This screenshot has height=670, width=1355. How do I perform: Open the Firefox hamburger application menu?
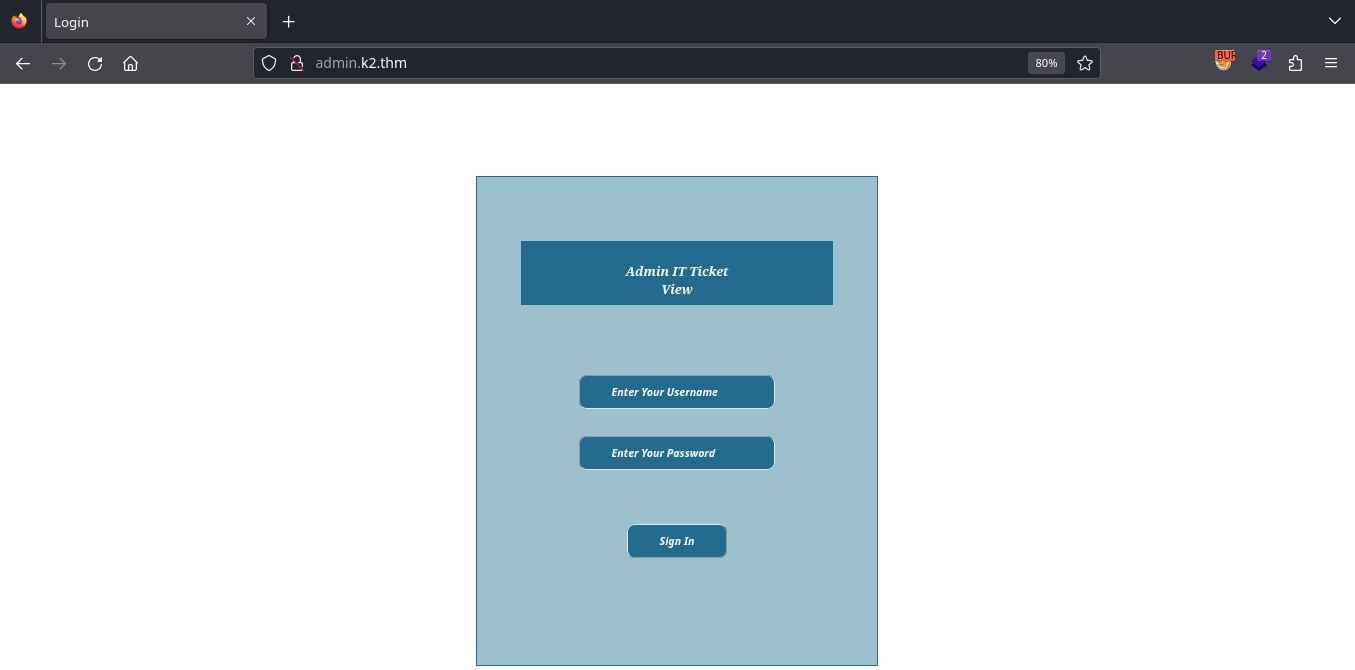pyautogui.click(x=1330, y=63)
